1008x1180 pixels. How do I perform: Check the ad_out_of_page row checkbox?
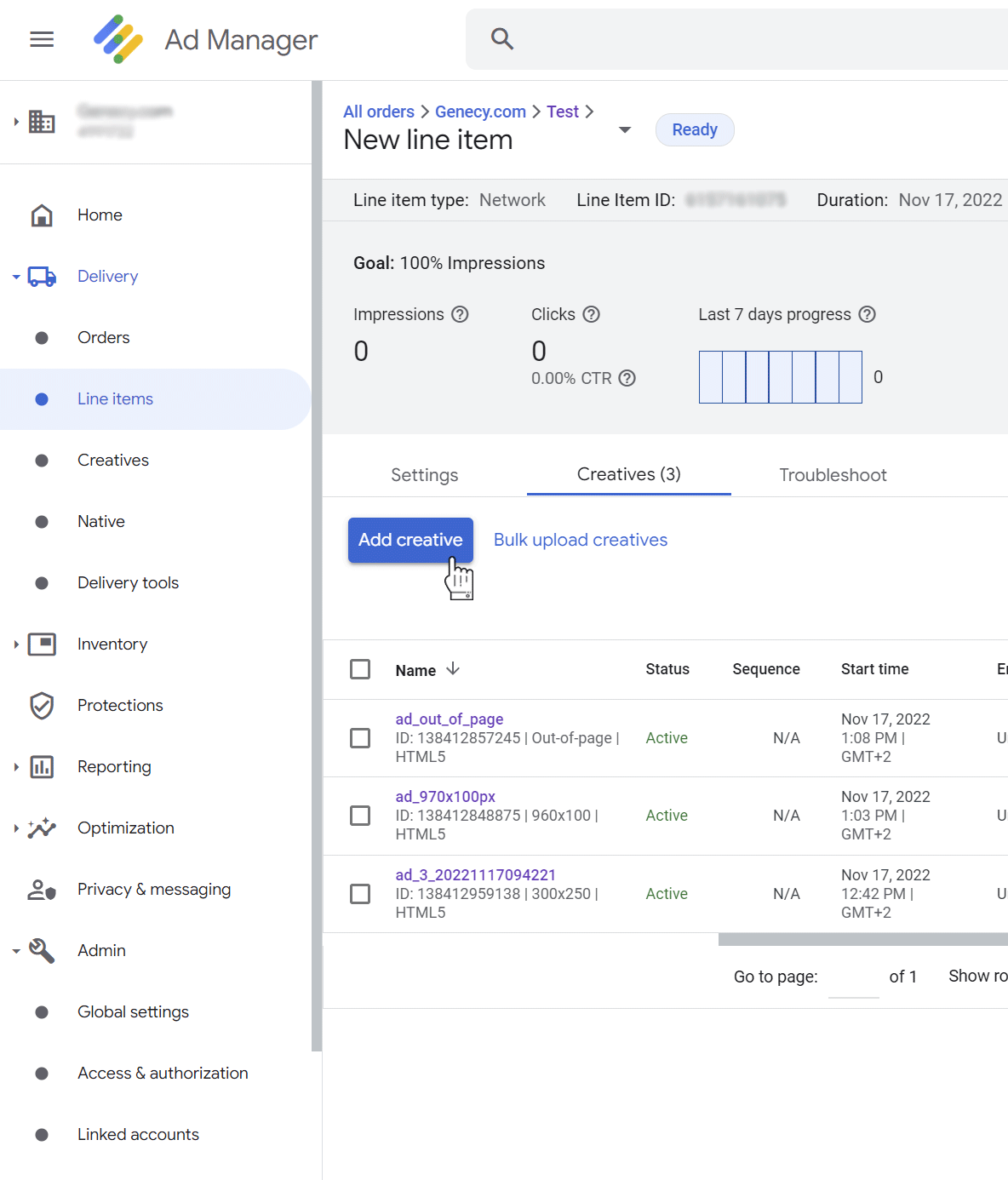pyautogui.click(x=359, y=738)
